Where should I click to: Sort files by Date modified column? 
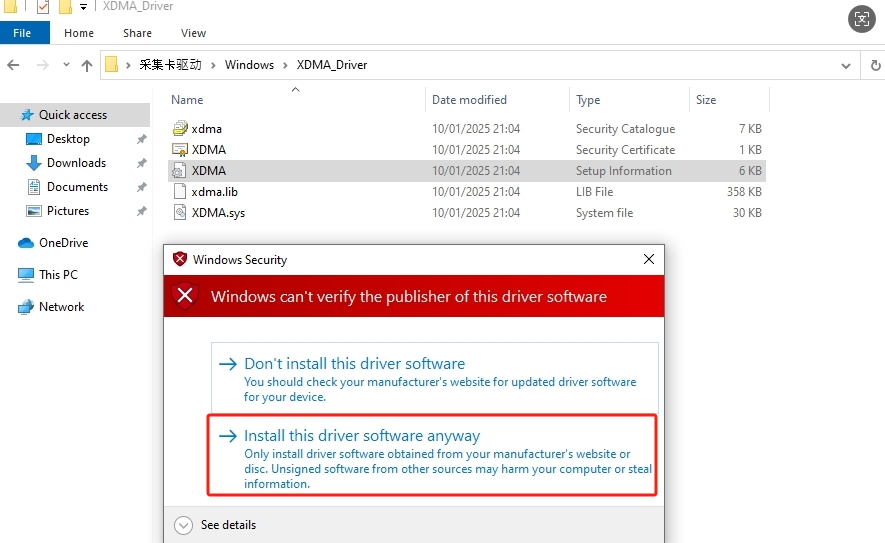[x=469, y=100]
